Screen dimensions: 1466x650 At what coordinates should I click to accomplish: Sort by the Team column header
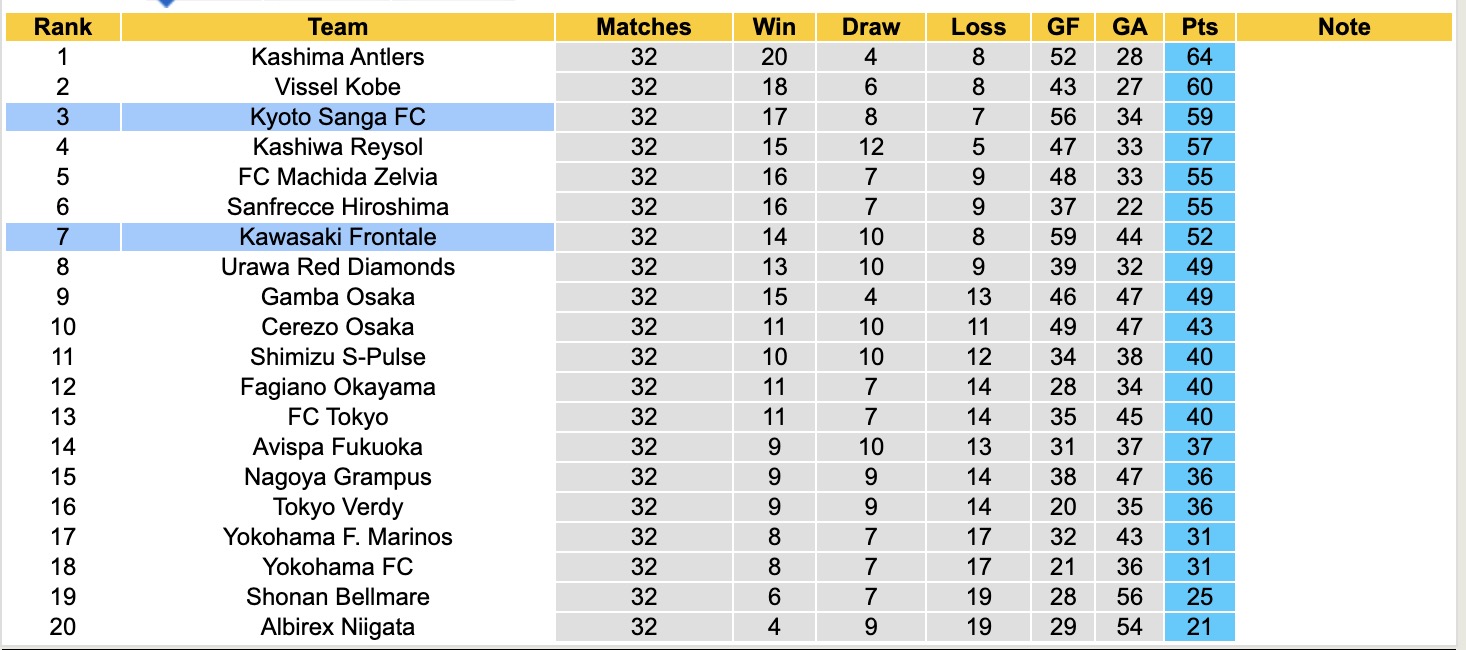point(338,27)
